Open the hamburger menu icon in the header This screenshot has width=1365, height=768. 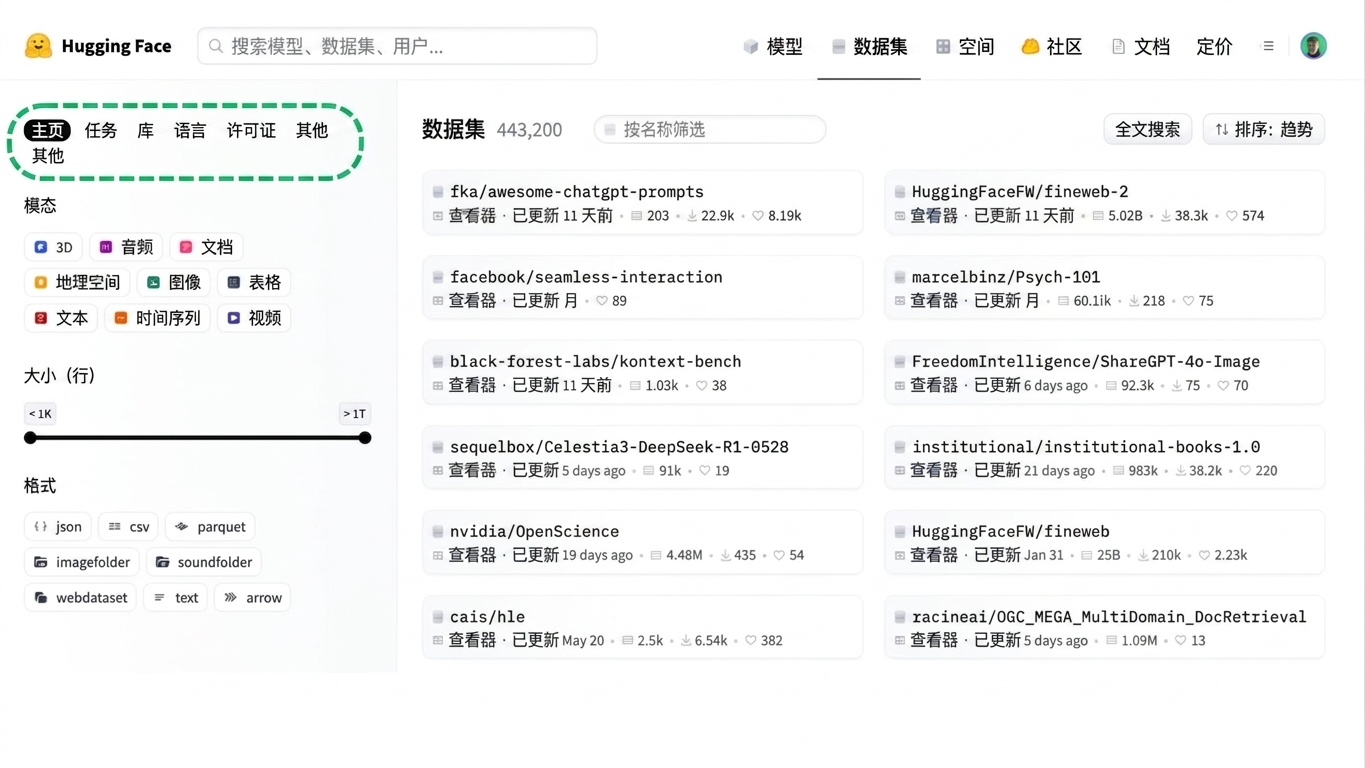tap(1268, 46)
